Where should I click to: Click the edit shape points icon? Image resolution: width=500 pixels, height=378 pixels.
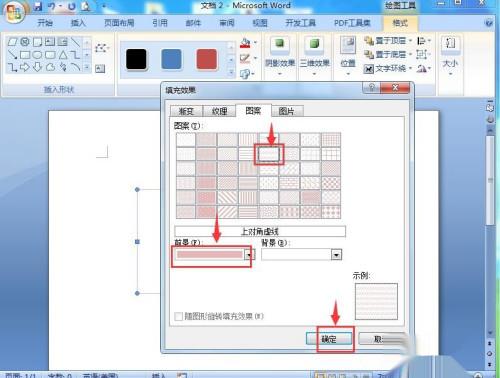click(101, 48)
